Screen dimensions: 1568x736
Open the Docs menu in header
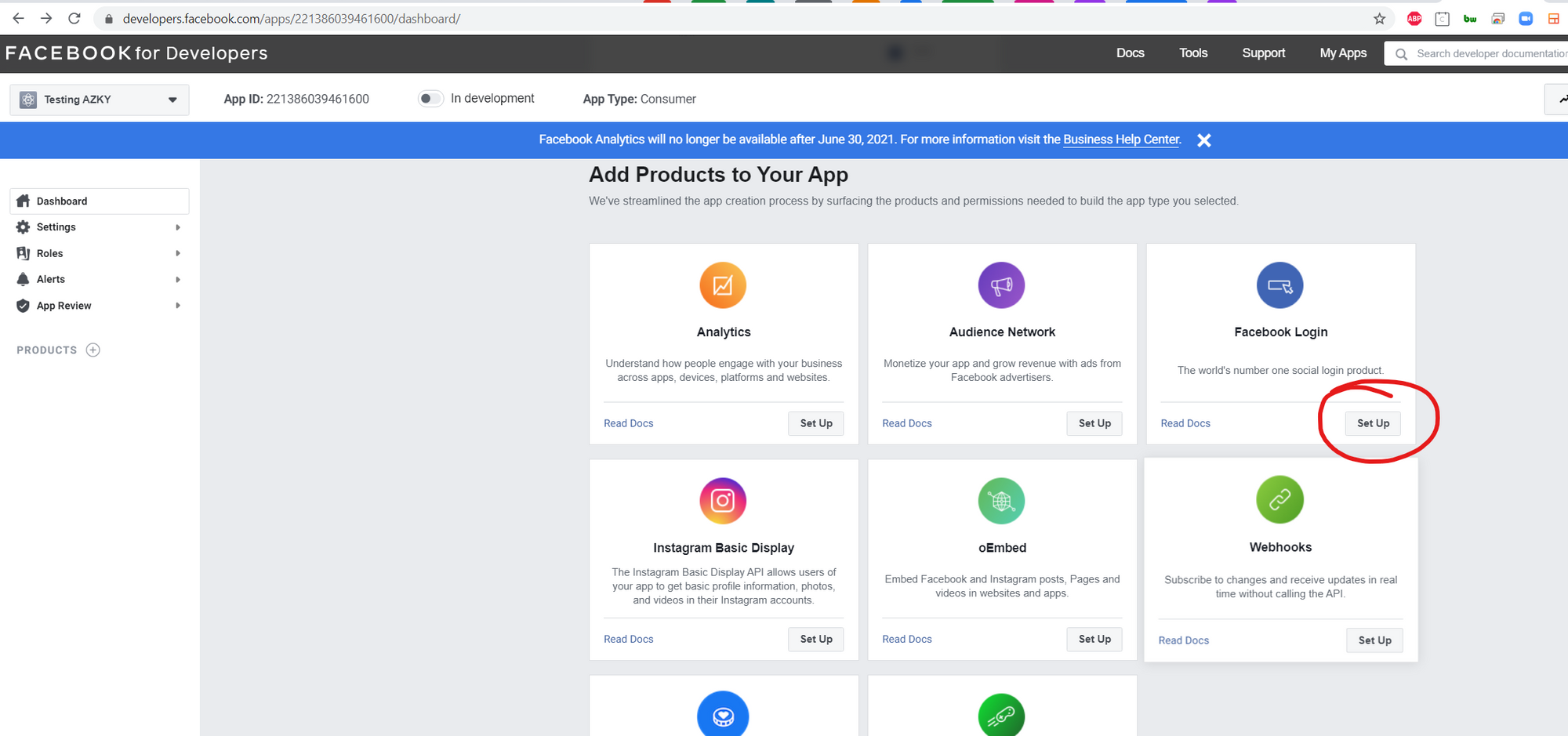[x=1130, y=53]
